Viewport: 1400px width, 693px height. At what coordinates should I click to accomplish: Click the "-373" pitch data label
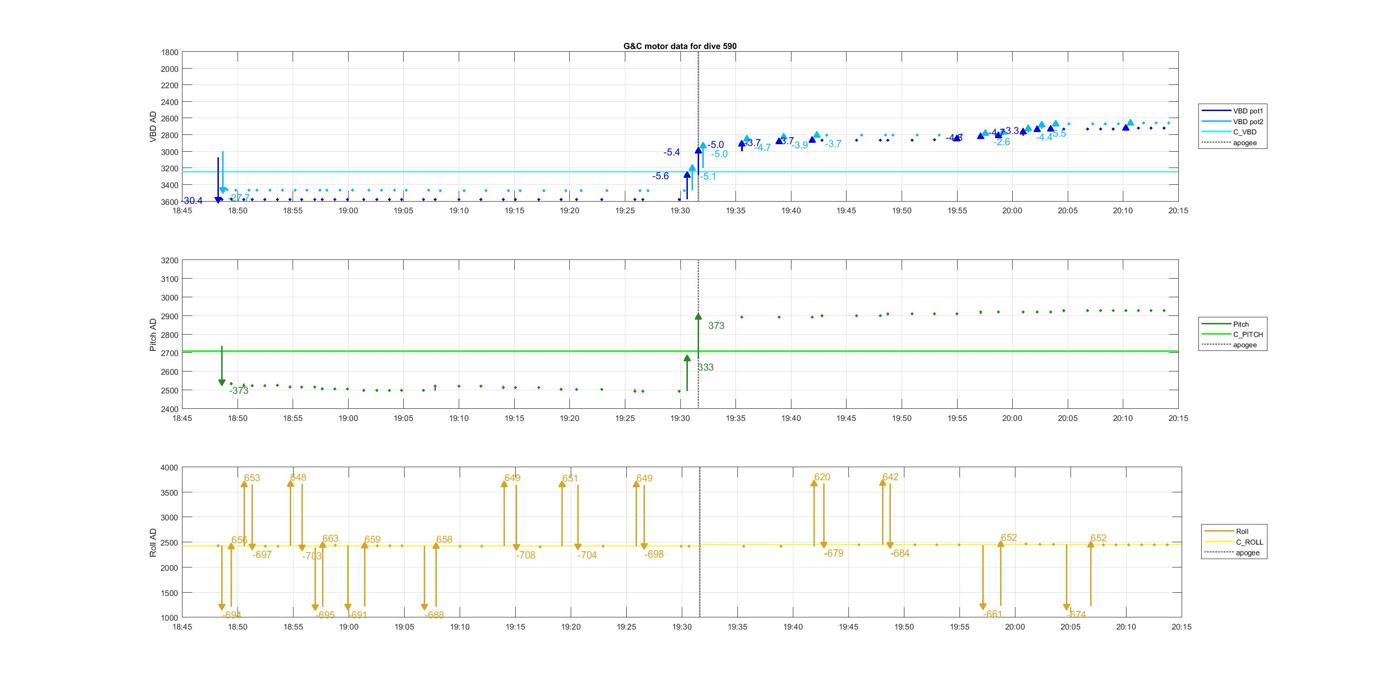239,391
